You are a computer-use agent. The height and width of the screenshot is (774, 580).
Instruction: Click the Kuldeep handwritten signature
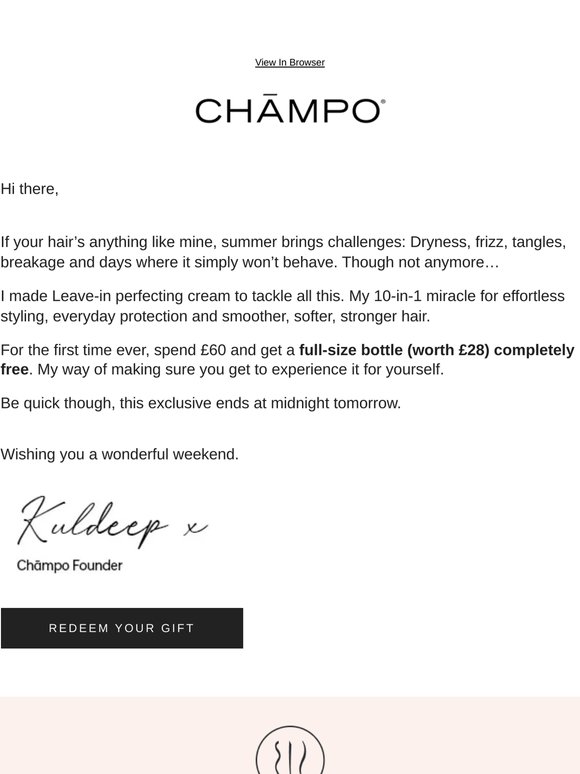tap(93, 522)
